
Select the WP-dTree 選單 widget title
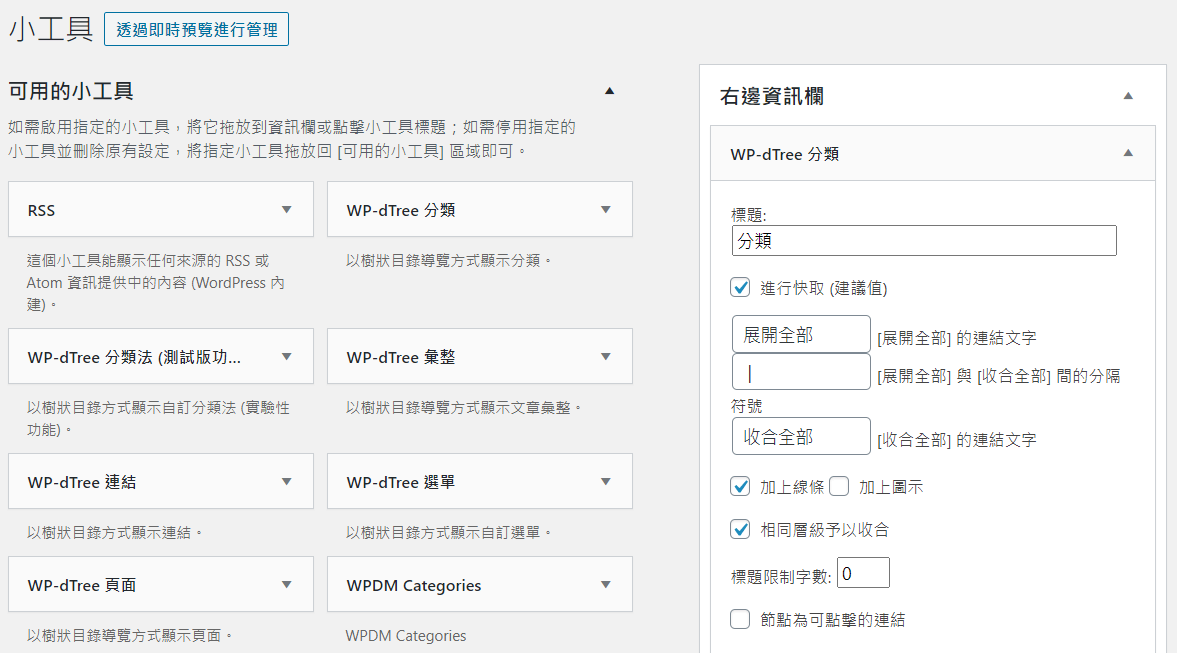tap(401, 482)
